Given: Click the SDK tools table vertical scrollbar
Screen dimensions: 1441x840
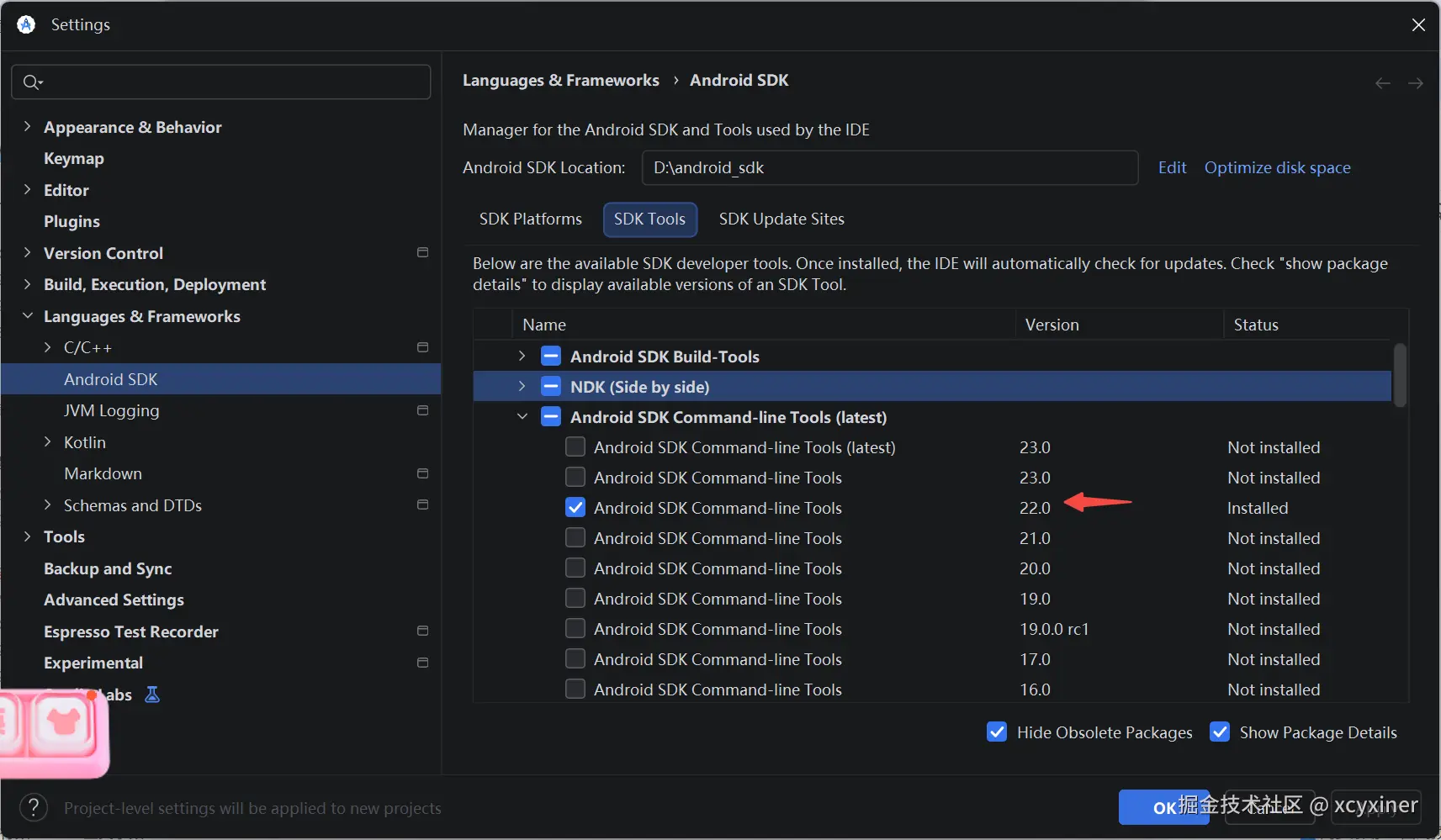Looking at the screenshot, I should click(x=1400, y=375).
